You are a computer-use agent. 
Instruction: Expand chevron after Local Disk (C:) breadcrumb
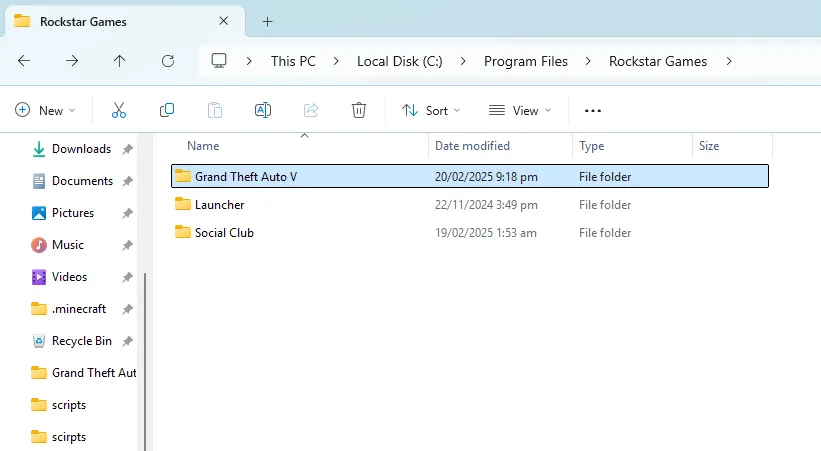pos(463,61)
